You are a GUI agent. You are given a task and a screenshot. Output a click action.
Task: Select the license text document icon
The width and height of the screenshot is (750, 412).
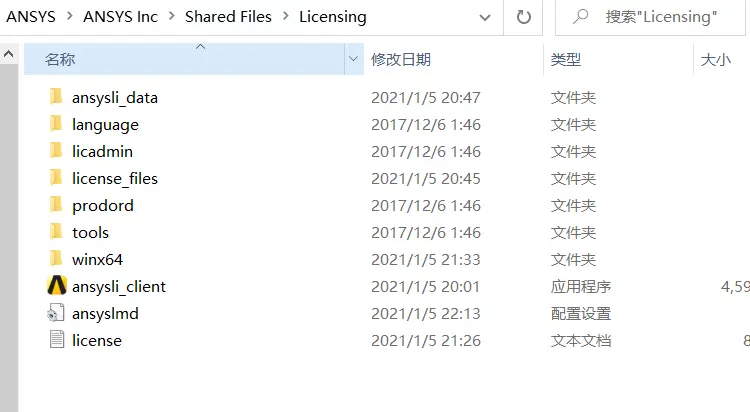tap(57, 340)
